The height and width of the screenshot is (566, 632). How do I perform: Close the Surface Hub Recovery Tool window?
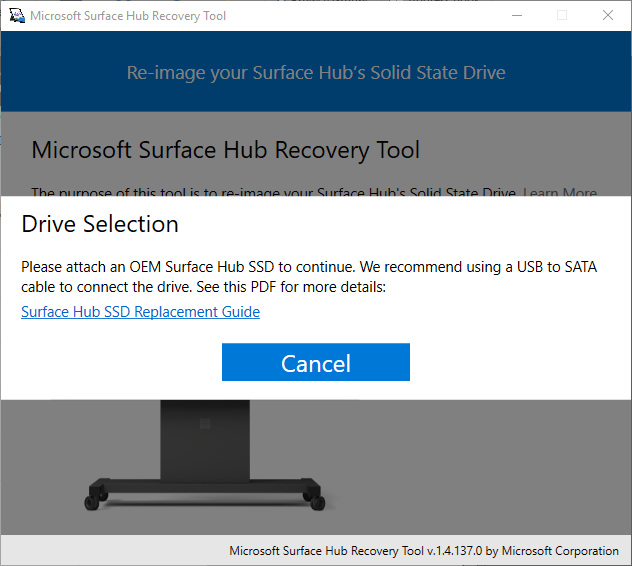coord(608,16)
